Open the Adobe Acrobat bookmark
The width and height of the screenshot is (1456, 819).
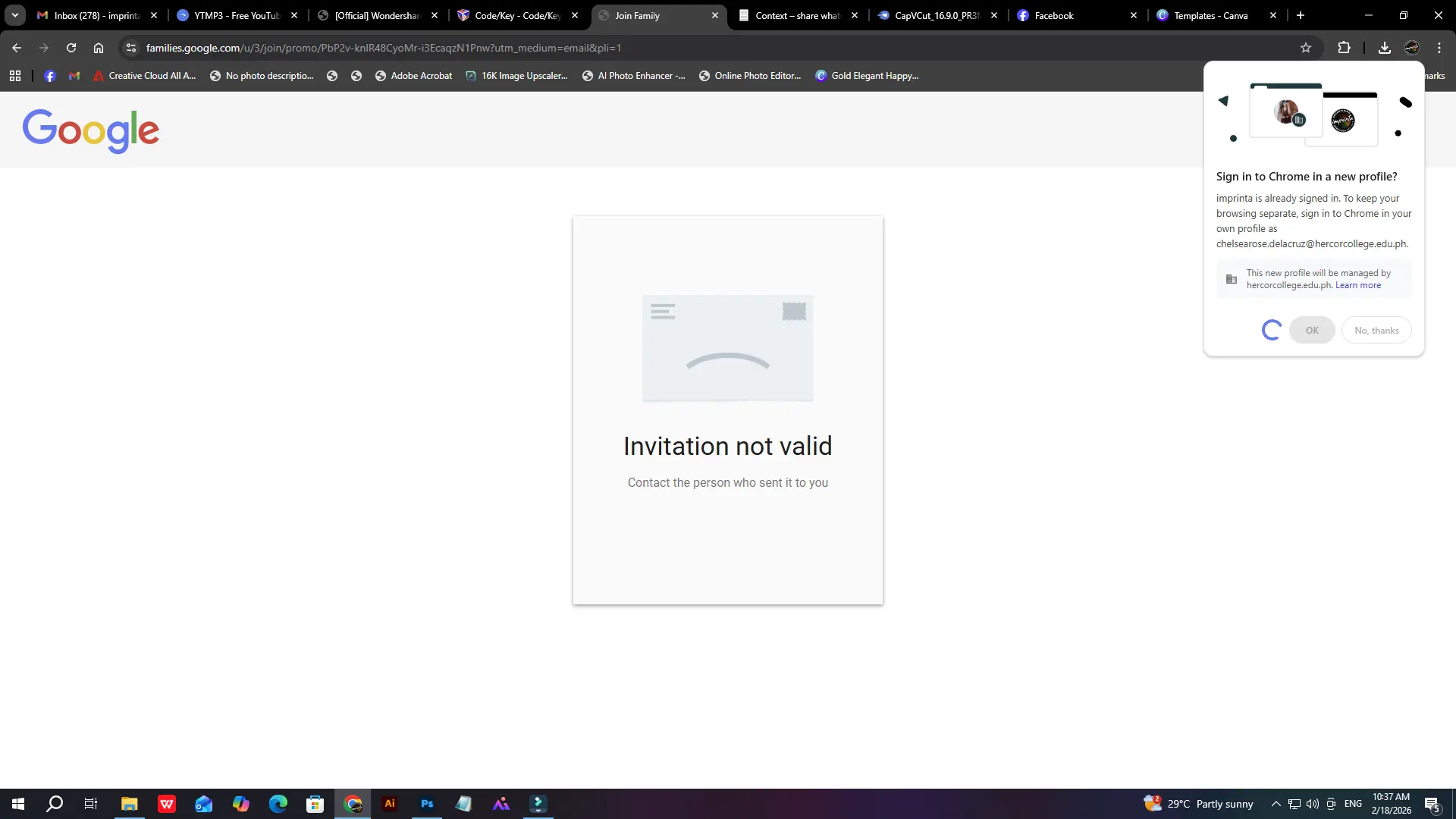pyautogui.click(x=414, y=76)
